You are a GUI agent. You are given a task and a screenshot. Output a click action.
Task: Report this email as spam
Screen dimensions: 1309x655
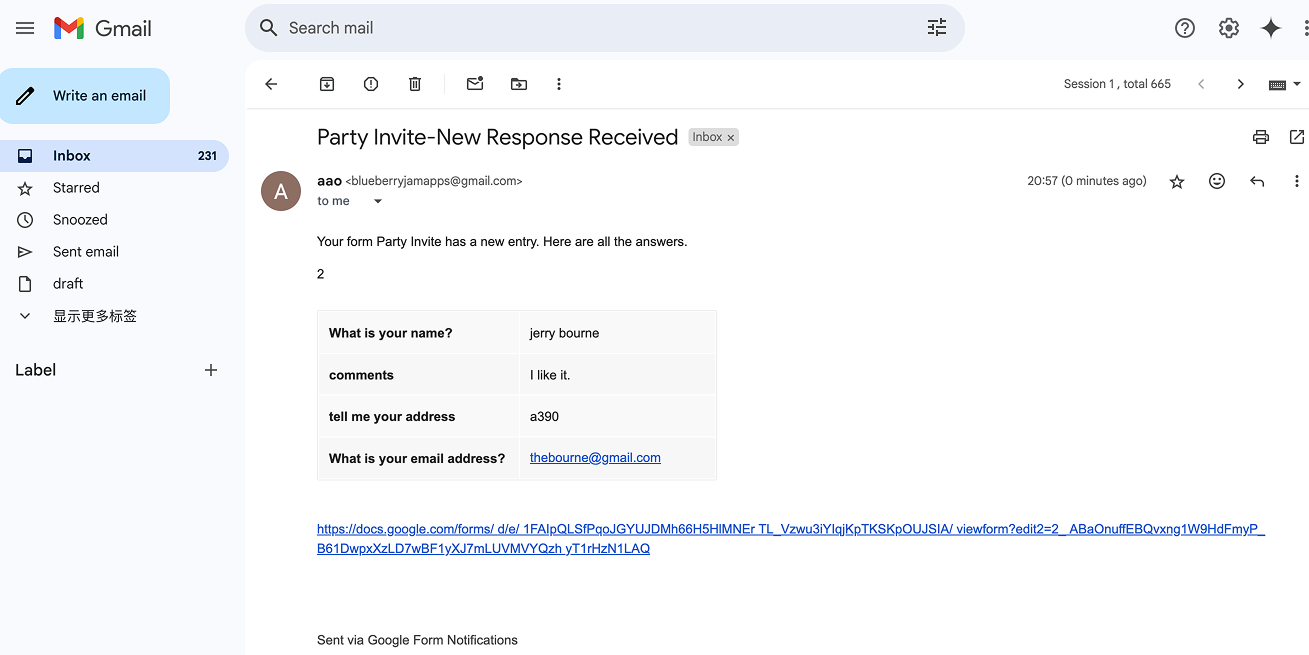370,84
